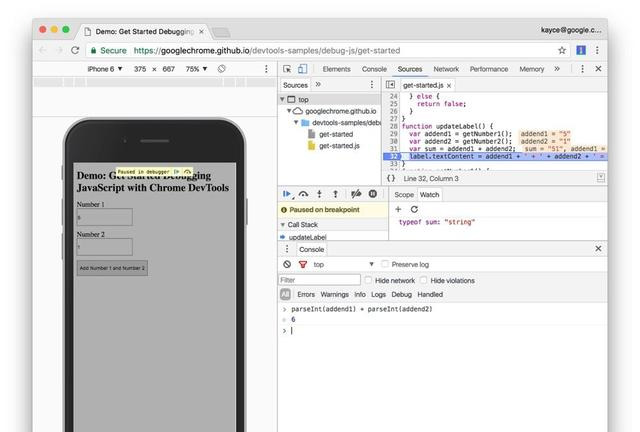Enable the Preserve log checkbox
Viewport: 640px width, 432px height.
click(384, 264)
